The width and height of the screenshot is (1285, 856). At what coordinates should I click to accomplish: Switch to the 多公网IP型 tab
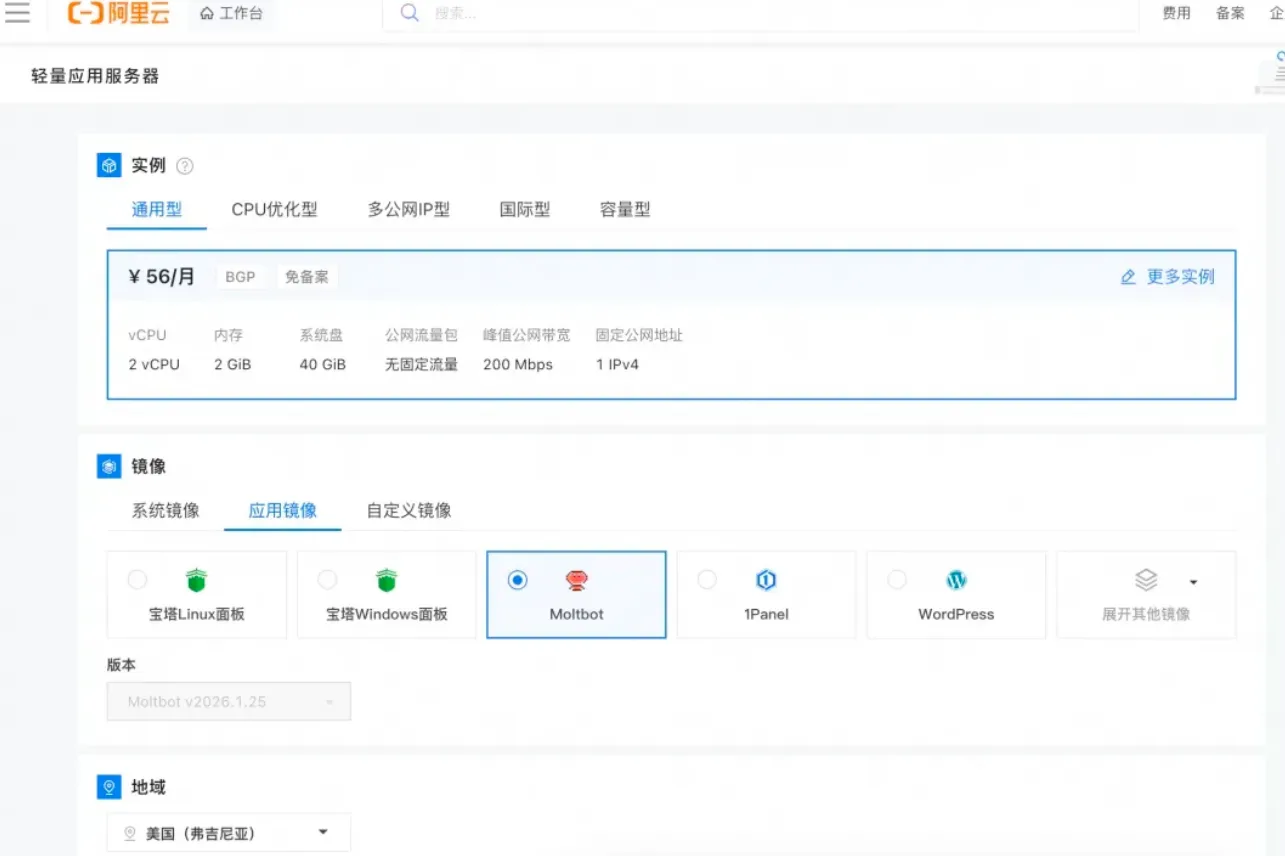tap(409, 210)
